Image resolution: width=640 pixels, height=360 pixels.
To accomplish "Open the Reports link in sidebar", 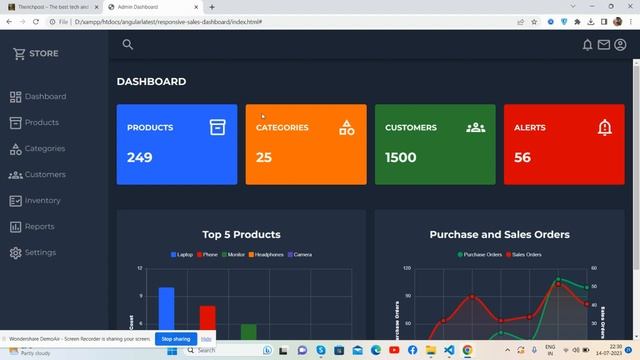I will 39,227.
